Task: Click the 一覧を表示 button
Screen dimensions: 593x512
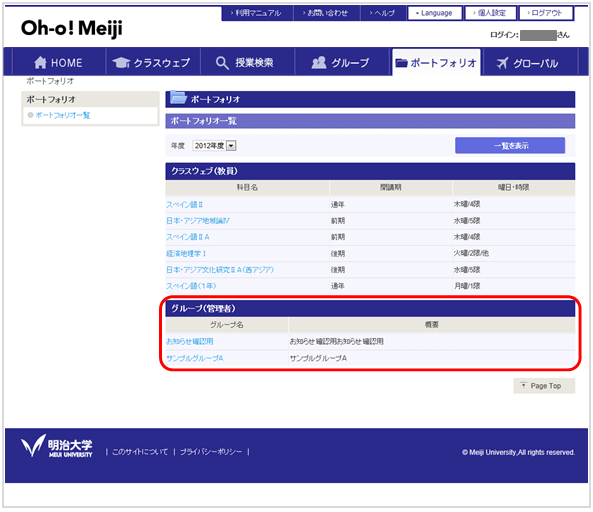Action: [510, 146]
